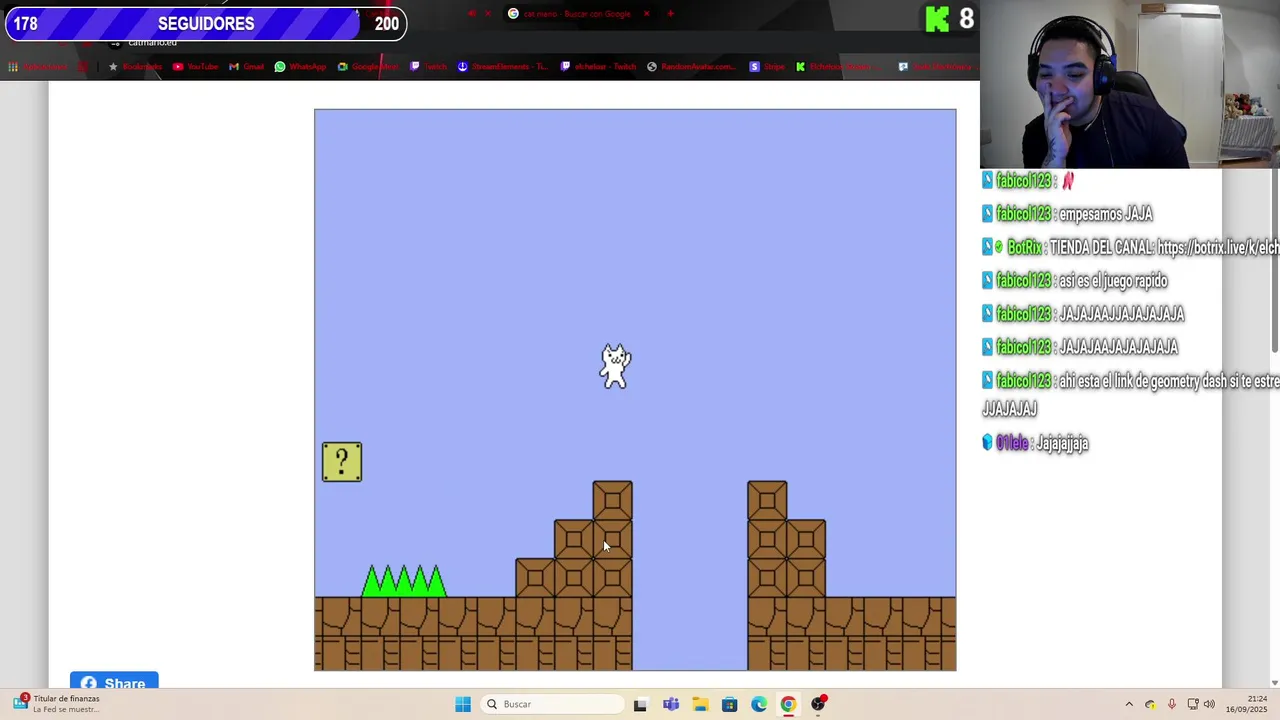Show hidden system tray icons
Viewport: 1280px width, 720px height.
(1129, 704)
